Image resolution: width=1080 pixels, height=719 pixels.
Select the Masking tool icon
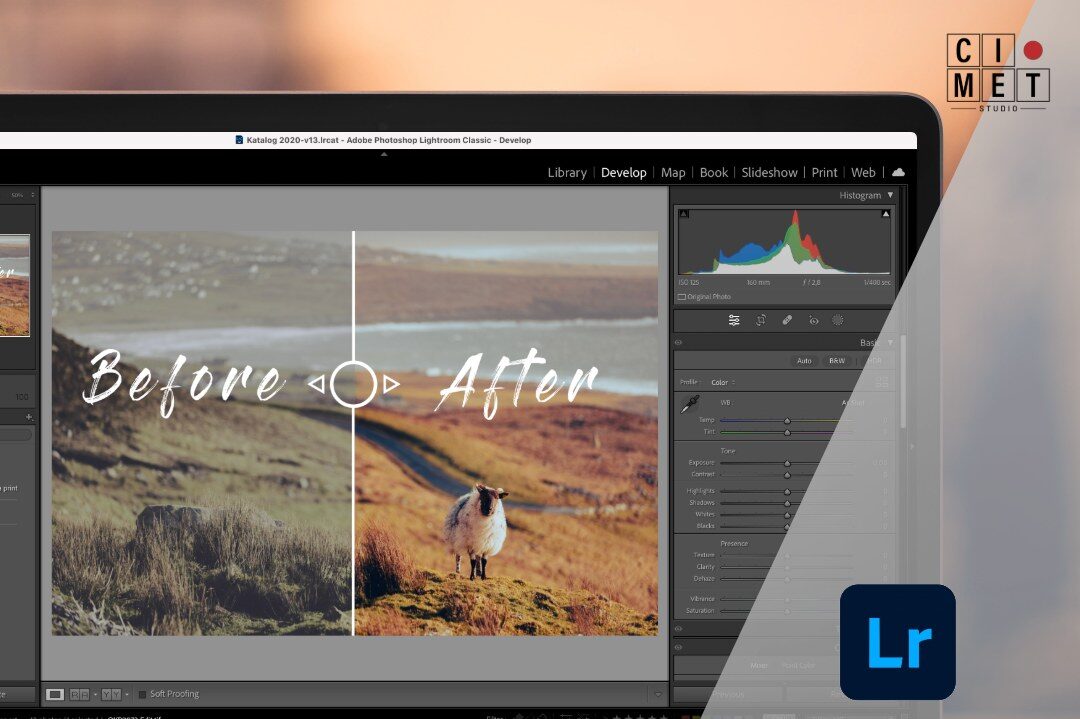(x=838, y=320)
